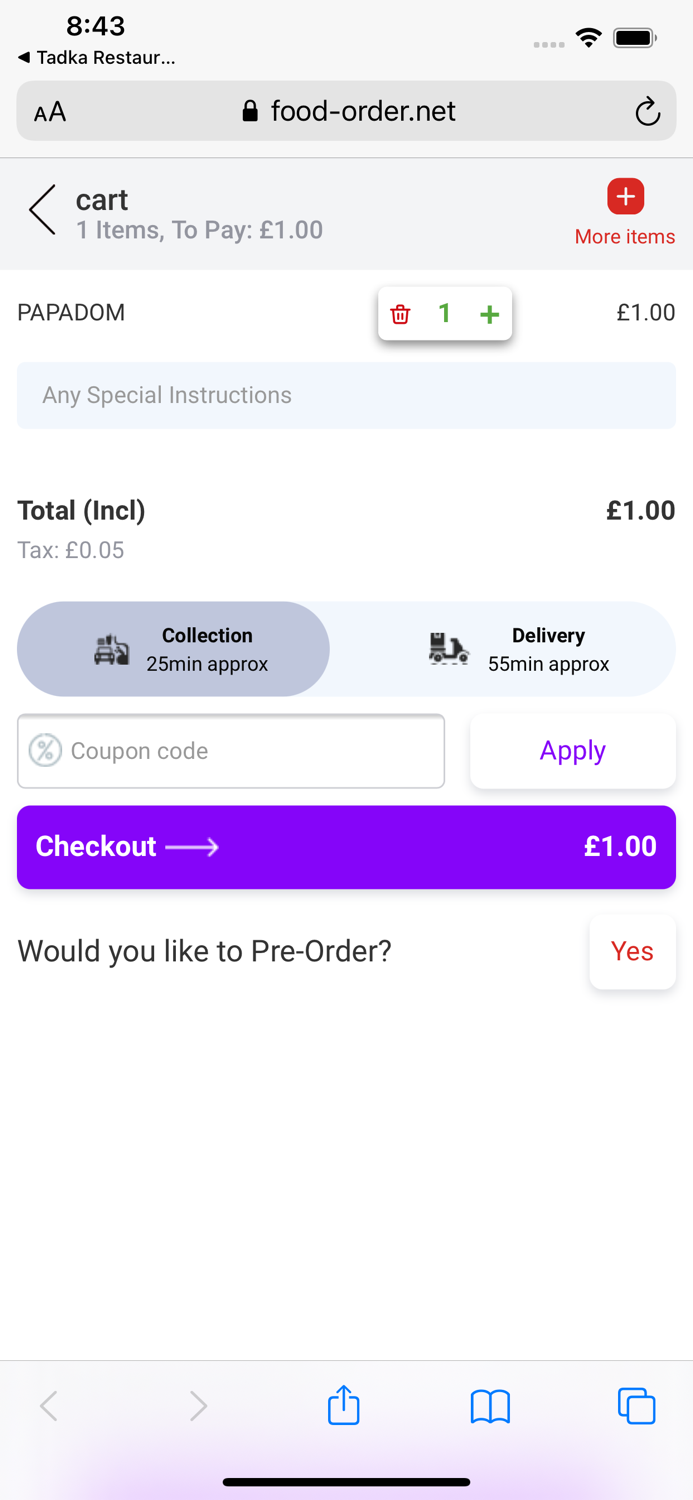Tap the Safari back navigation arrow

point(49,1406)
